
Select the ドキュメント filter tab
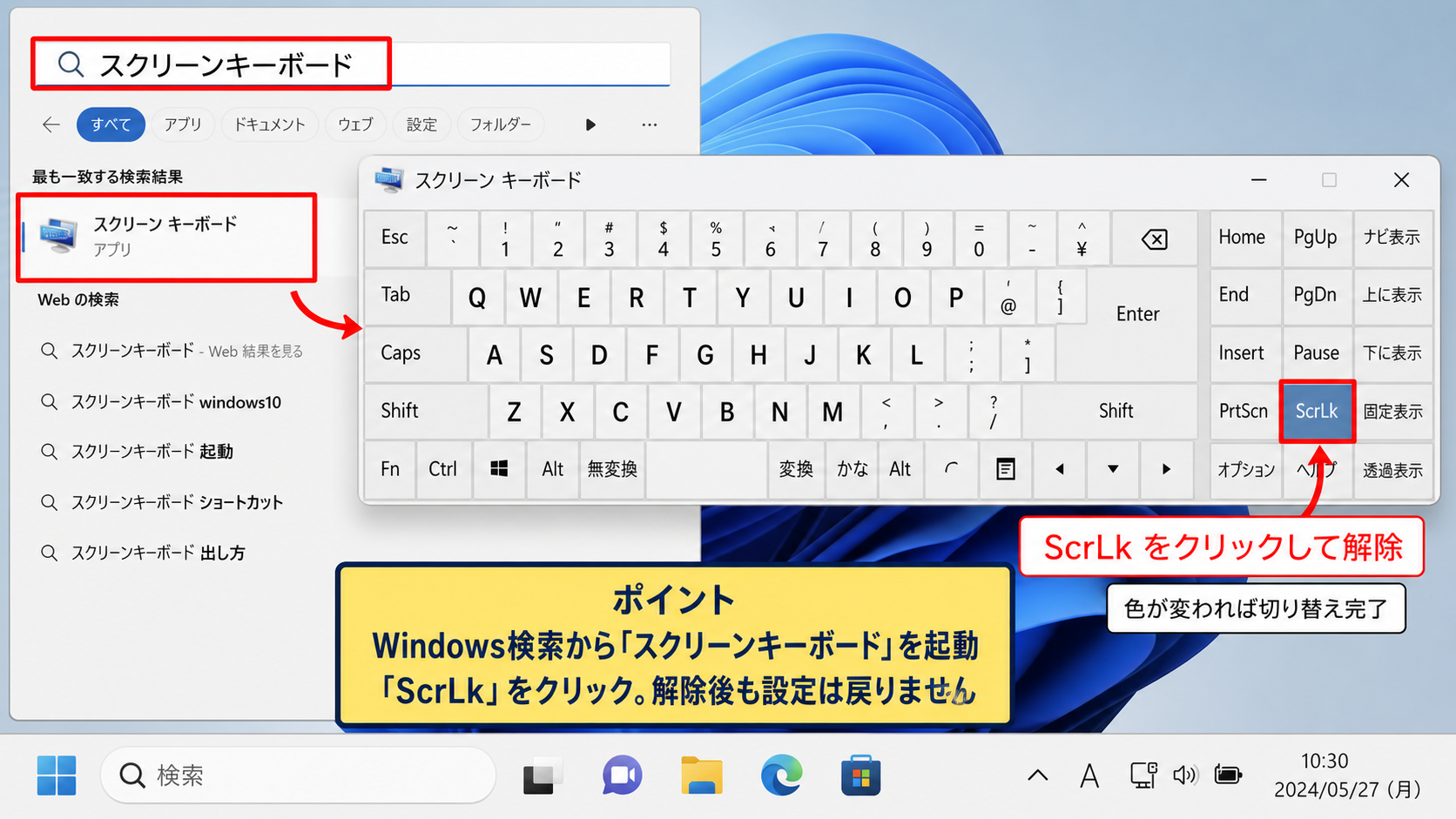pyautogui.click(x=270, y=124)
